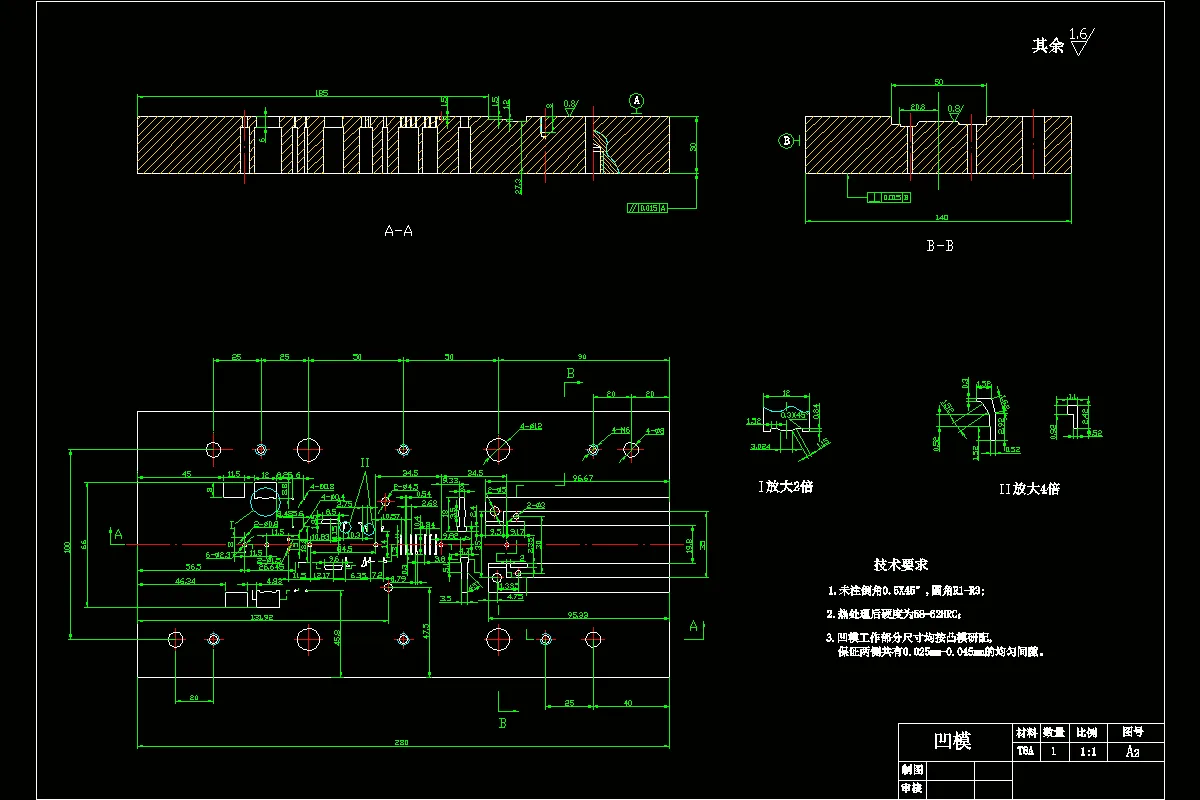Screen dimensions: 1200x800
Task: Select the "131.92" dimension in plan view
Action: pyautogui.click(x=262, y=618)
